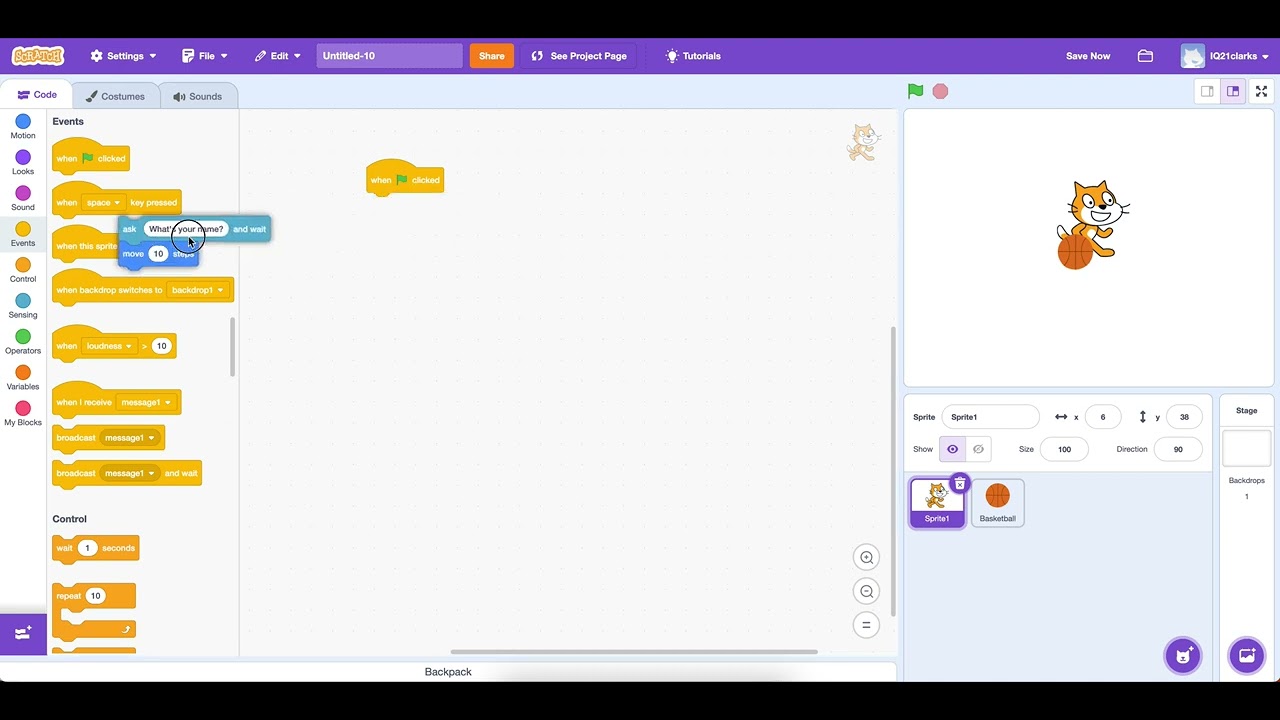Select the Sprite1 thumbnail
Image resolution: width=1280 pixels, height=720 pixels.
[x=937, y=502]
